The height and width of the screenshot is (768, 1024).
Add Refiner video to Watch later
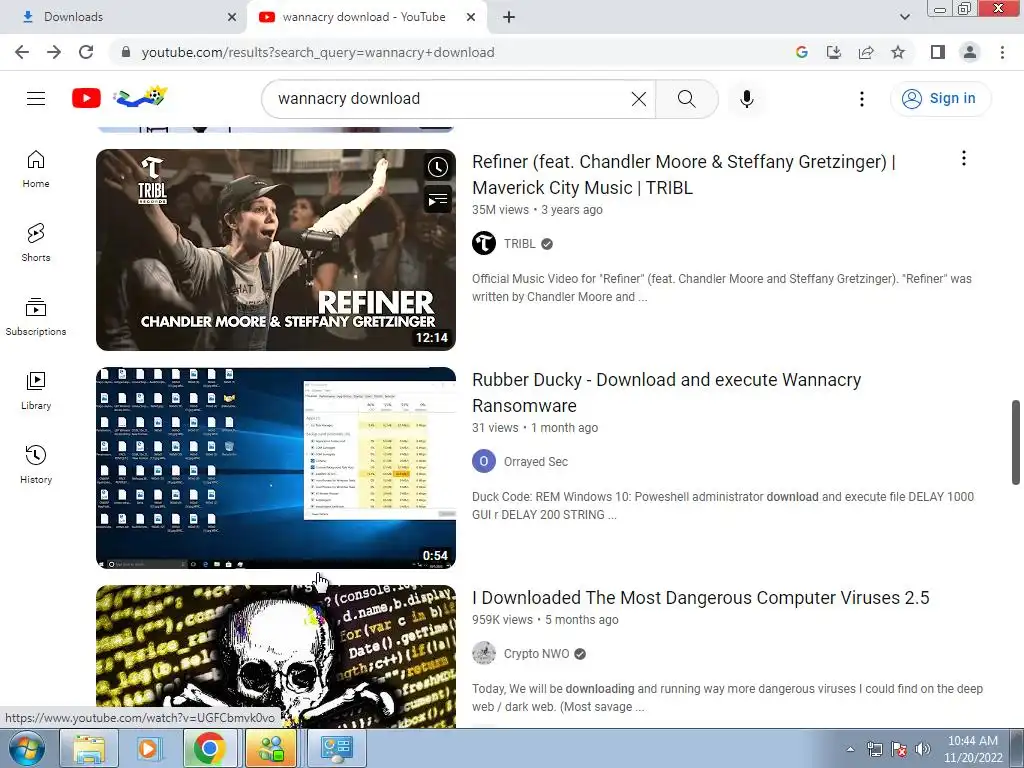coord(438,168)
